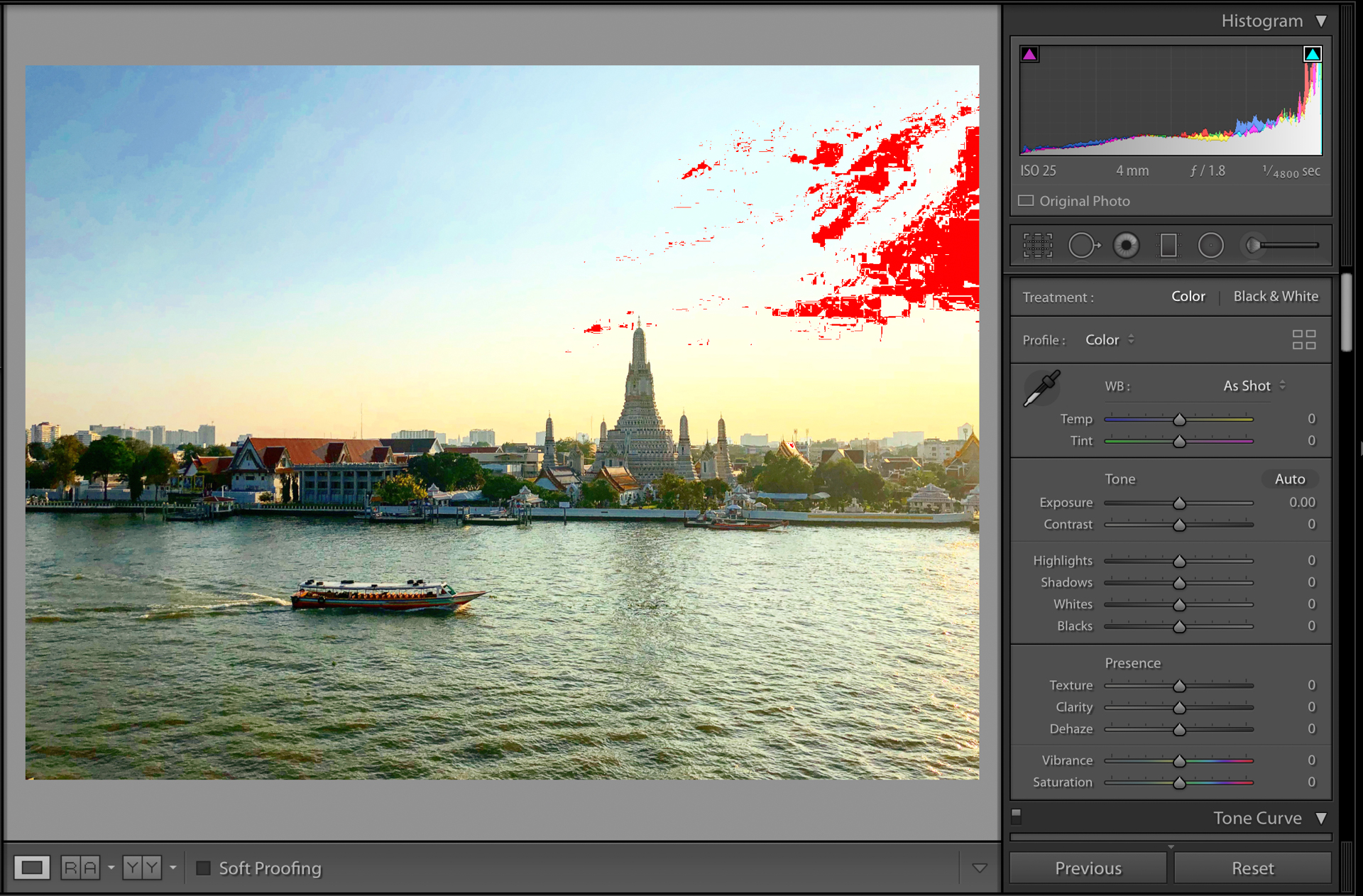Open the toolbar content menu triangle
1363x896 pixels.
980,868
